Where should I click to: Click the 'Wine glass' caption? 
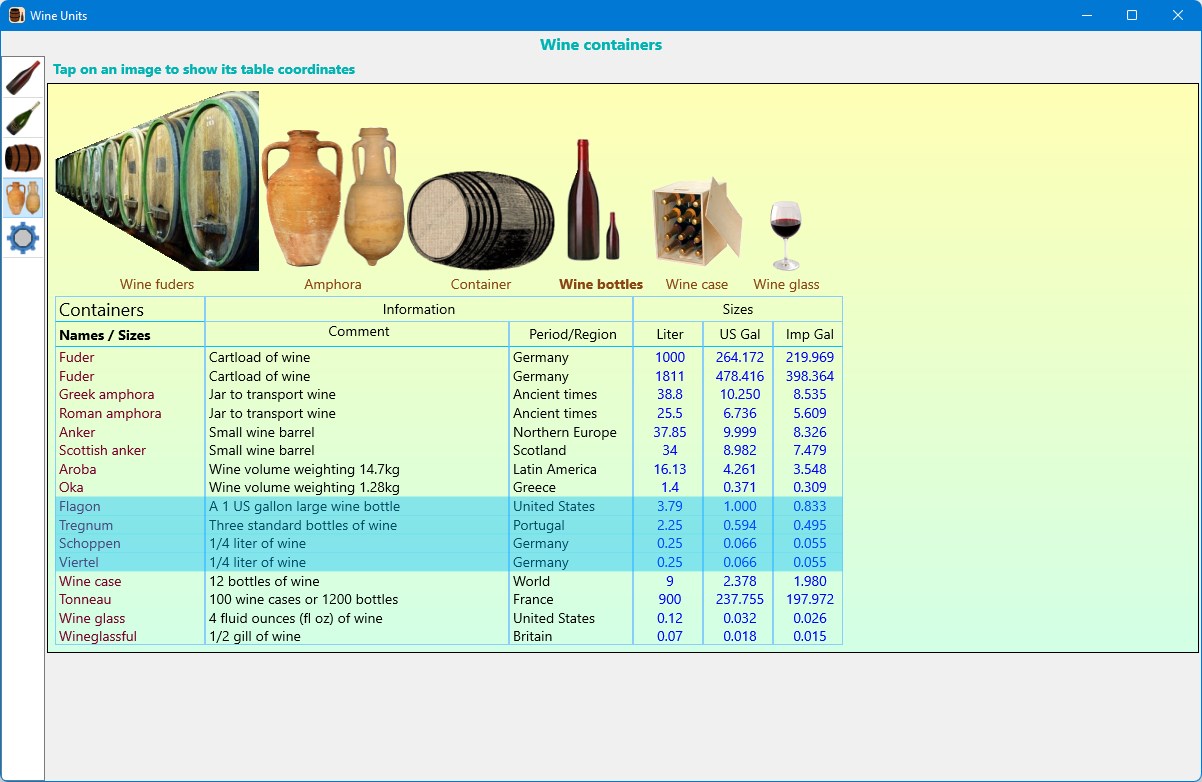[786, 284]
